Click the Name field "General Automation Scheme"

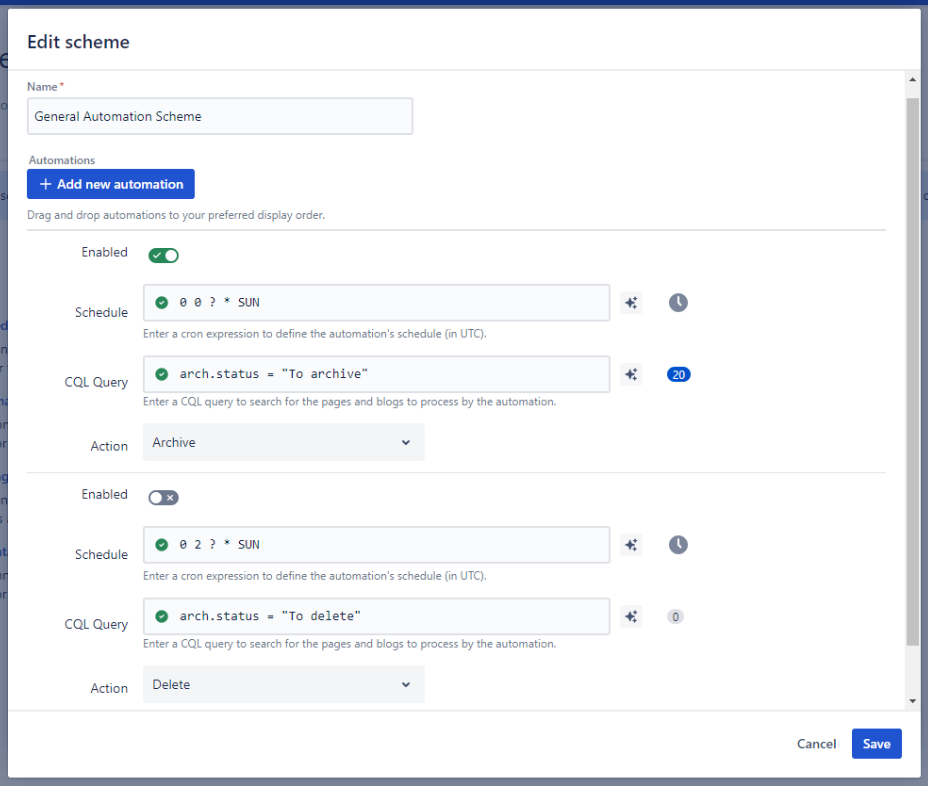click(220, 117)
